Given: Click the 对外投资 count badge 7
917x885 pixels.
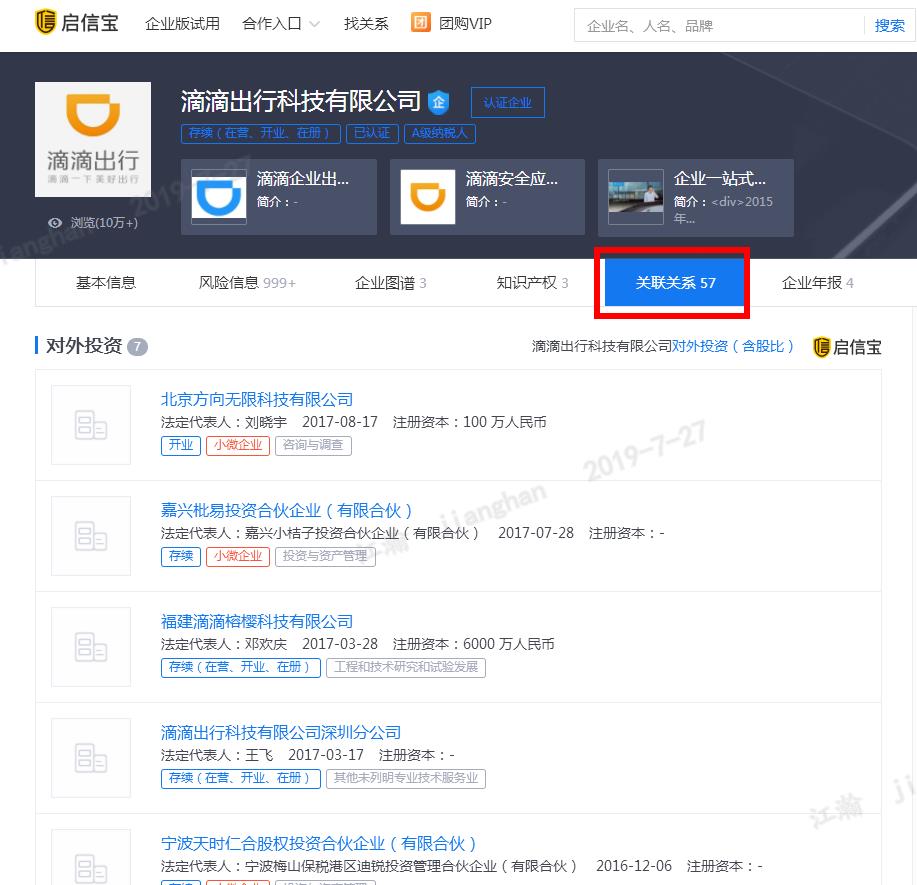Looking at the screenshot, I should tap(137, 346).
